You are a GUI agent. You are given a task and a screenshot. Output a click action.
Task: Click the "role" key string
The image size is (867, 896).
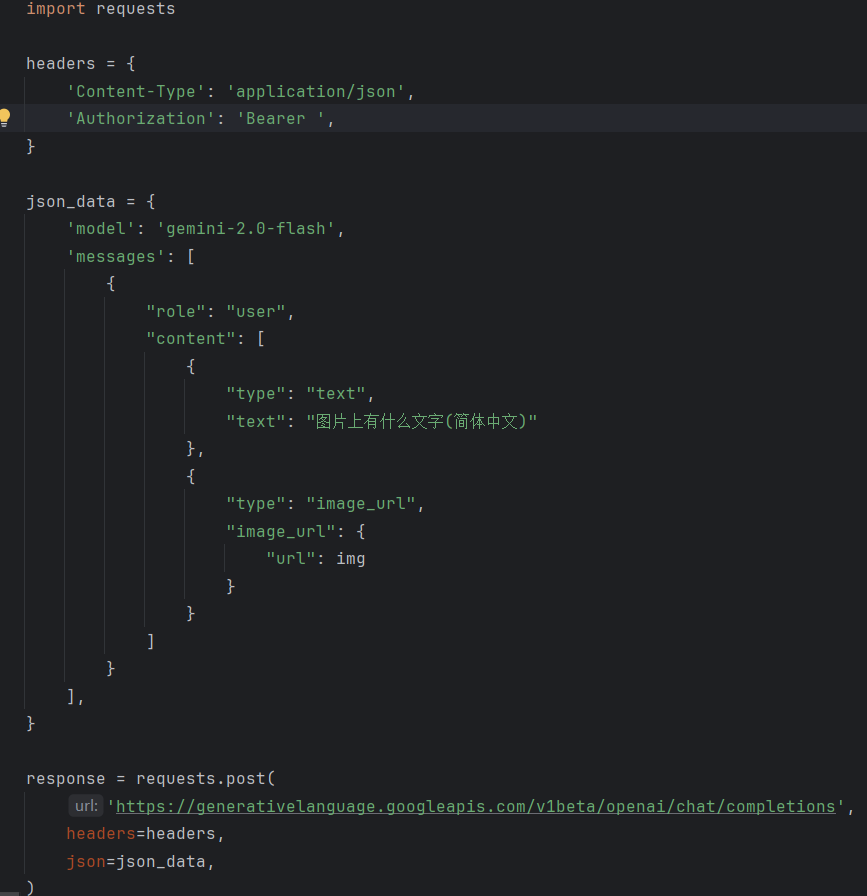click(176, 311)
